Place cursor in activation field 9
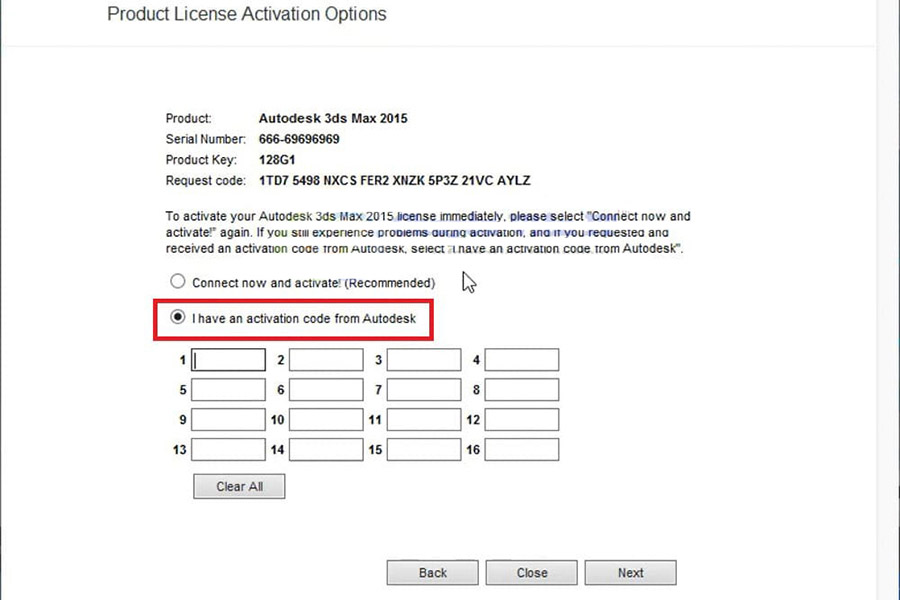 click(x=229, y=420)
